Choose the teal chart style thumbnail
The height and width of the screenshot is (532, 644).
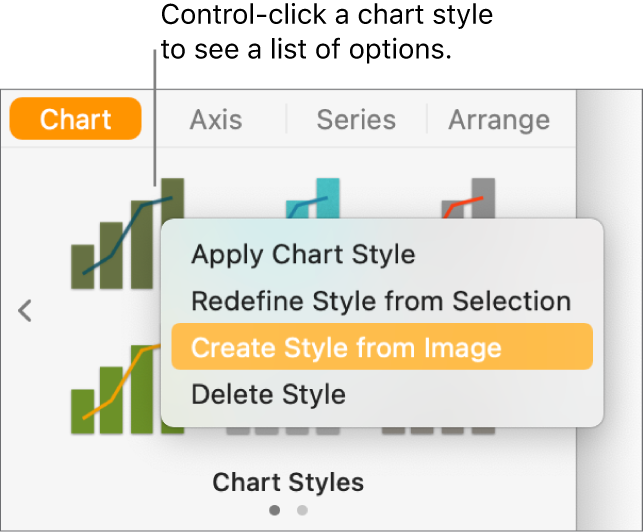pyautogui.click(x=312, y=199)
